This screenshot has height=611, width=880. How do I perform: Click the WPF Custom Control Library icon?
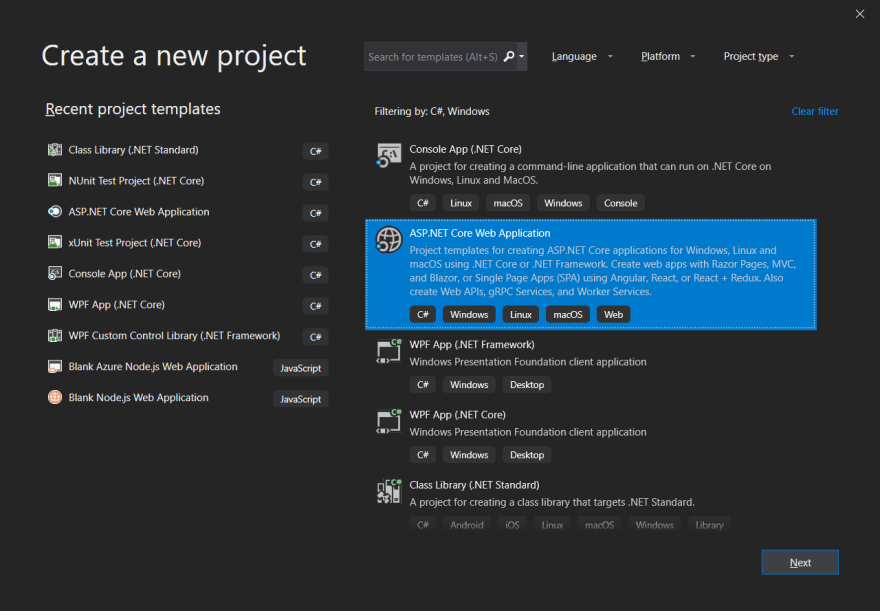point(54,336)
